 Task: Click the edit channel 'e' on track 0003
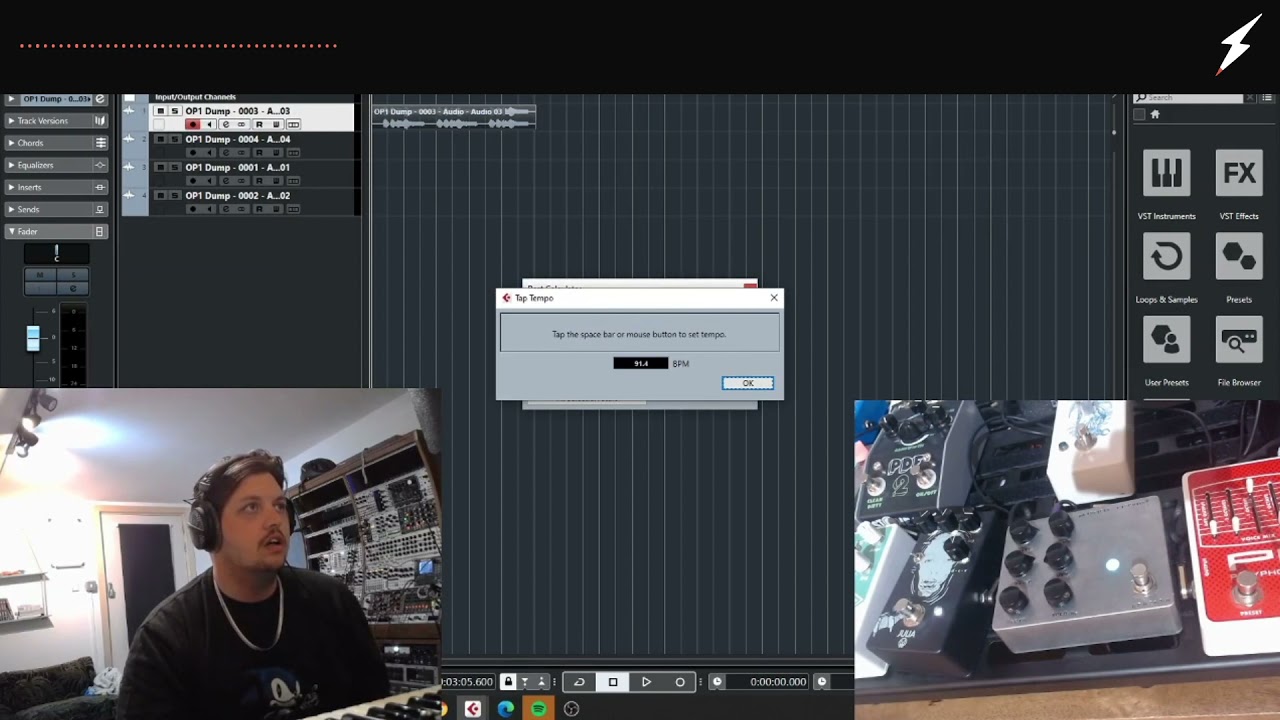tap(225, 125)
